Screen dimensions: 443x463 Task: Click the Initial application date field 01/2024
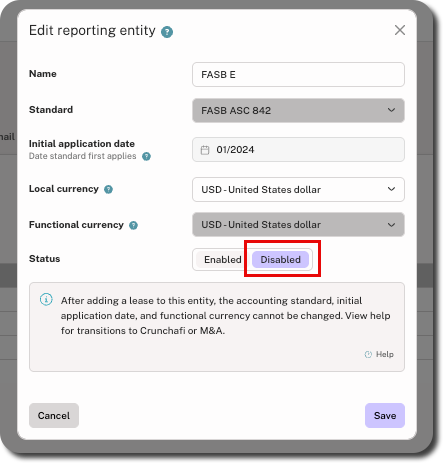tap(298, 150)
